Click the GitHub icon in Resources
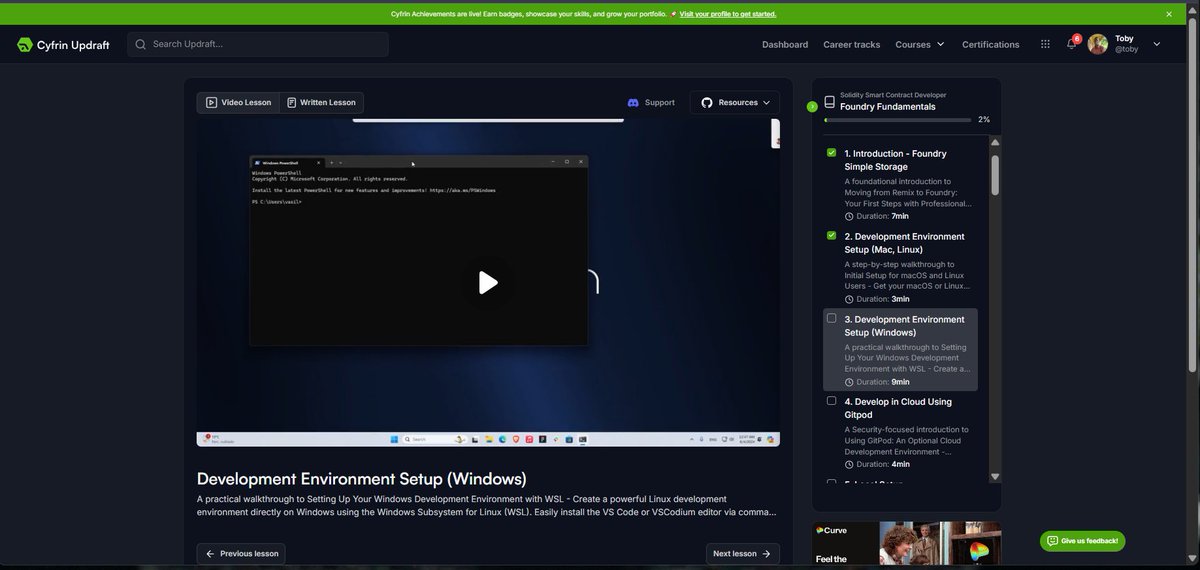 tap(707, 102)
